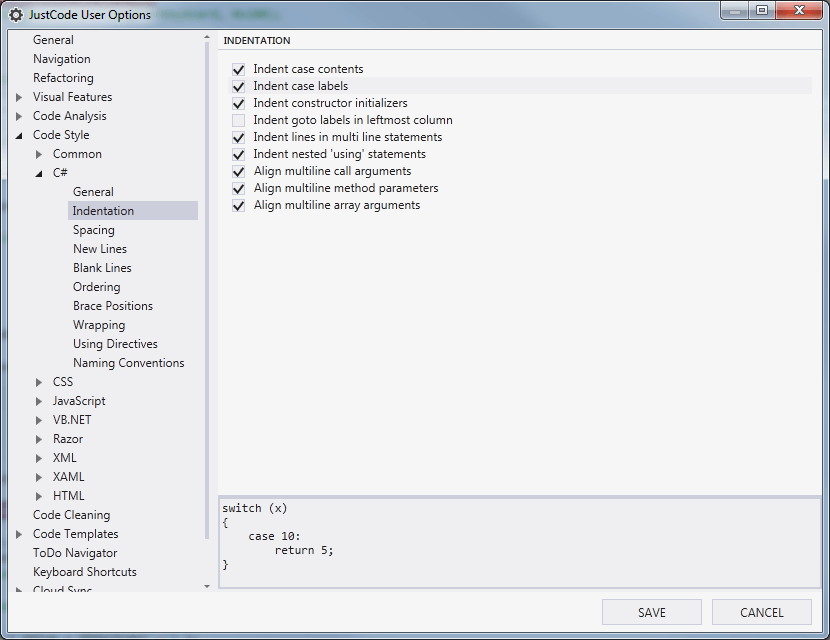Click the SAVE button
The image size is (830, 640).
pos(652,612)
